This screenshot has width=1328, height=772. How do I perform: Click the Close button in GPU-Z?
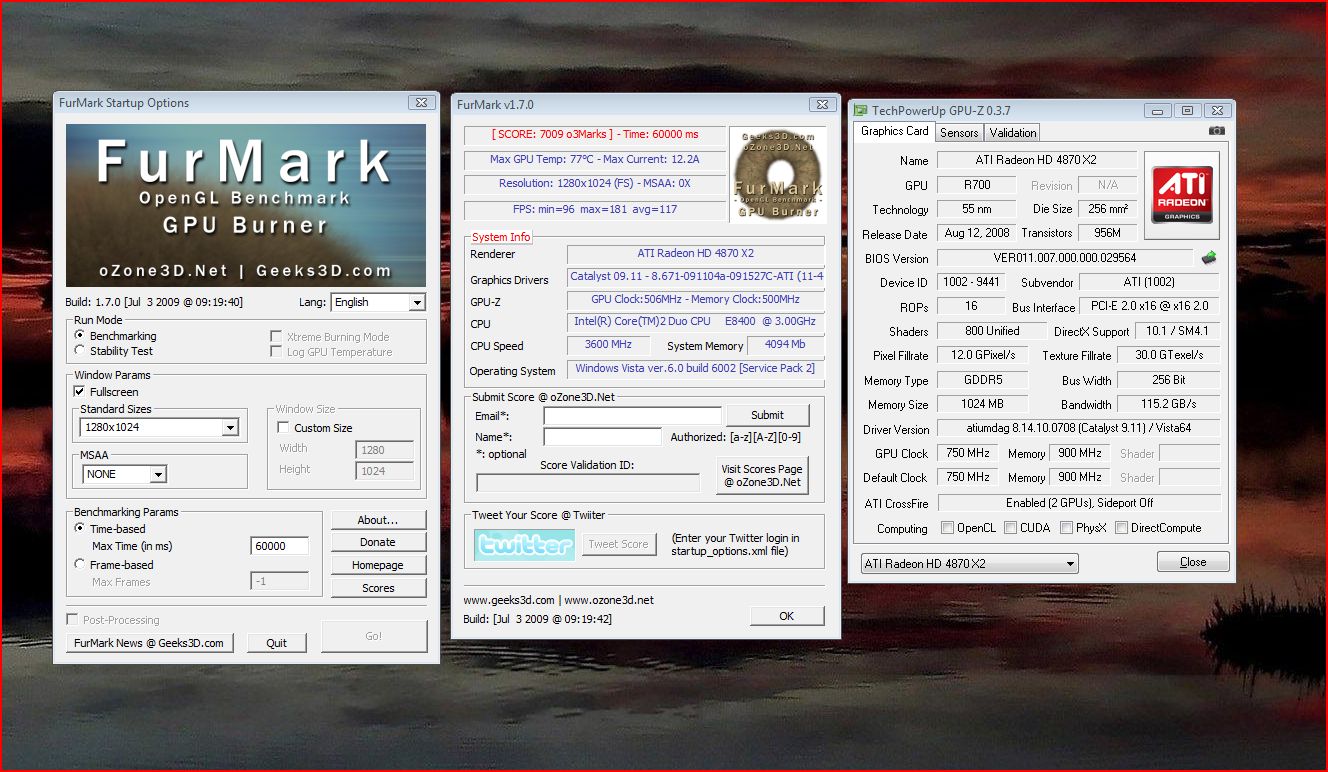pyautogui.click(x=1193, y=562)
